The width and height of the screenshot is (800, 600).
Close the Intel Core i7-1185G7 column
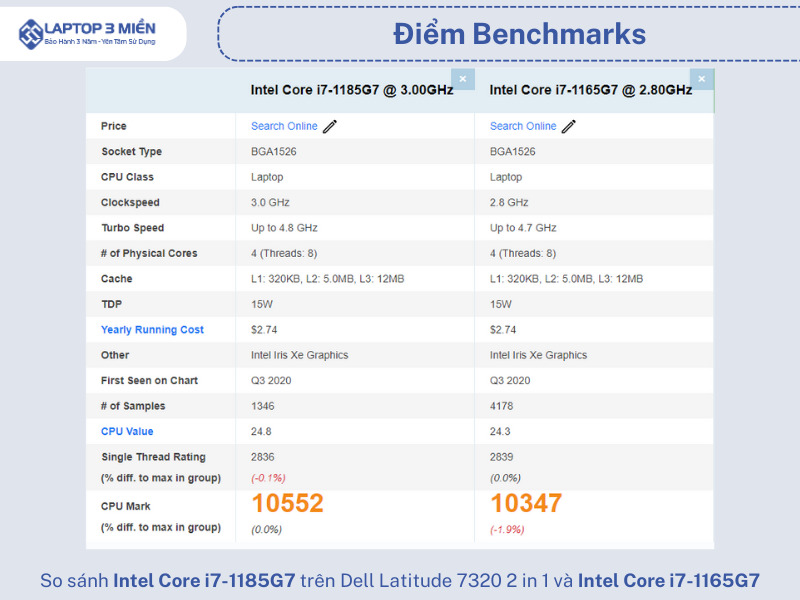point(462,79)
